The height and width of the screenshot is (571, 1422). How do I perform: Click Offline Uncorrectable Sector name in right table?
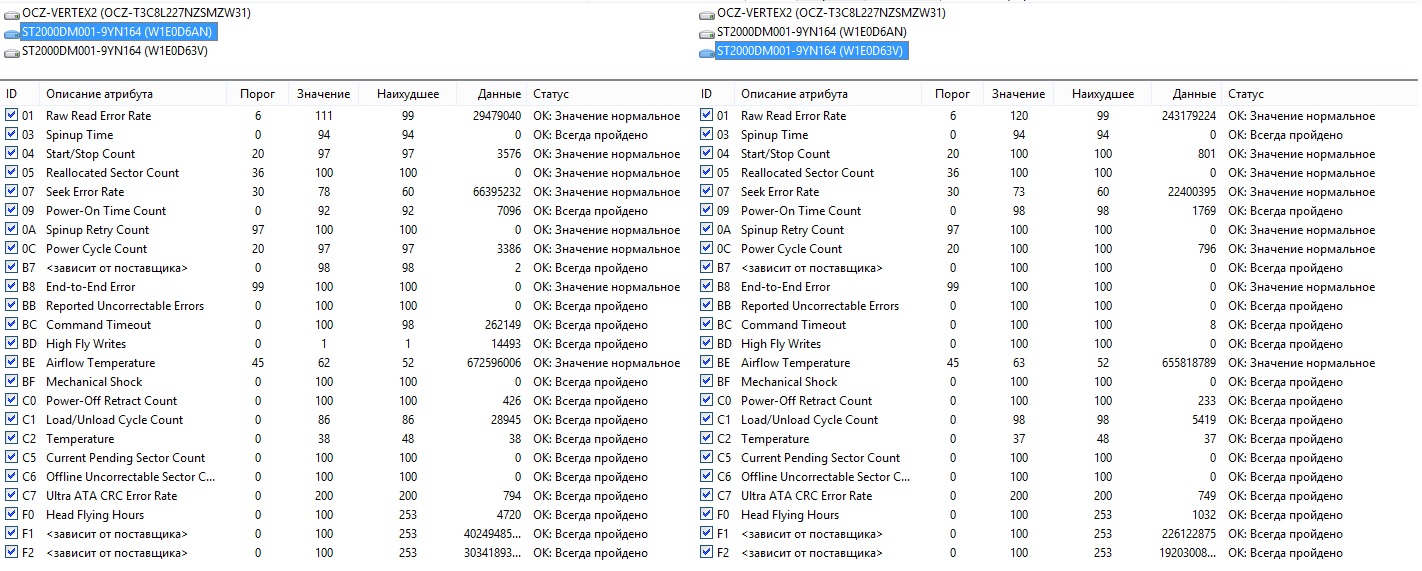point(825,477)
